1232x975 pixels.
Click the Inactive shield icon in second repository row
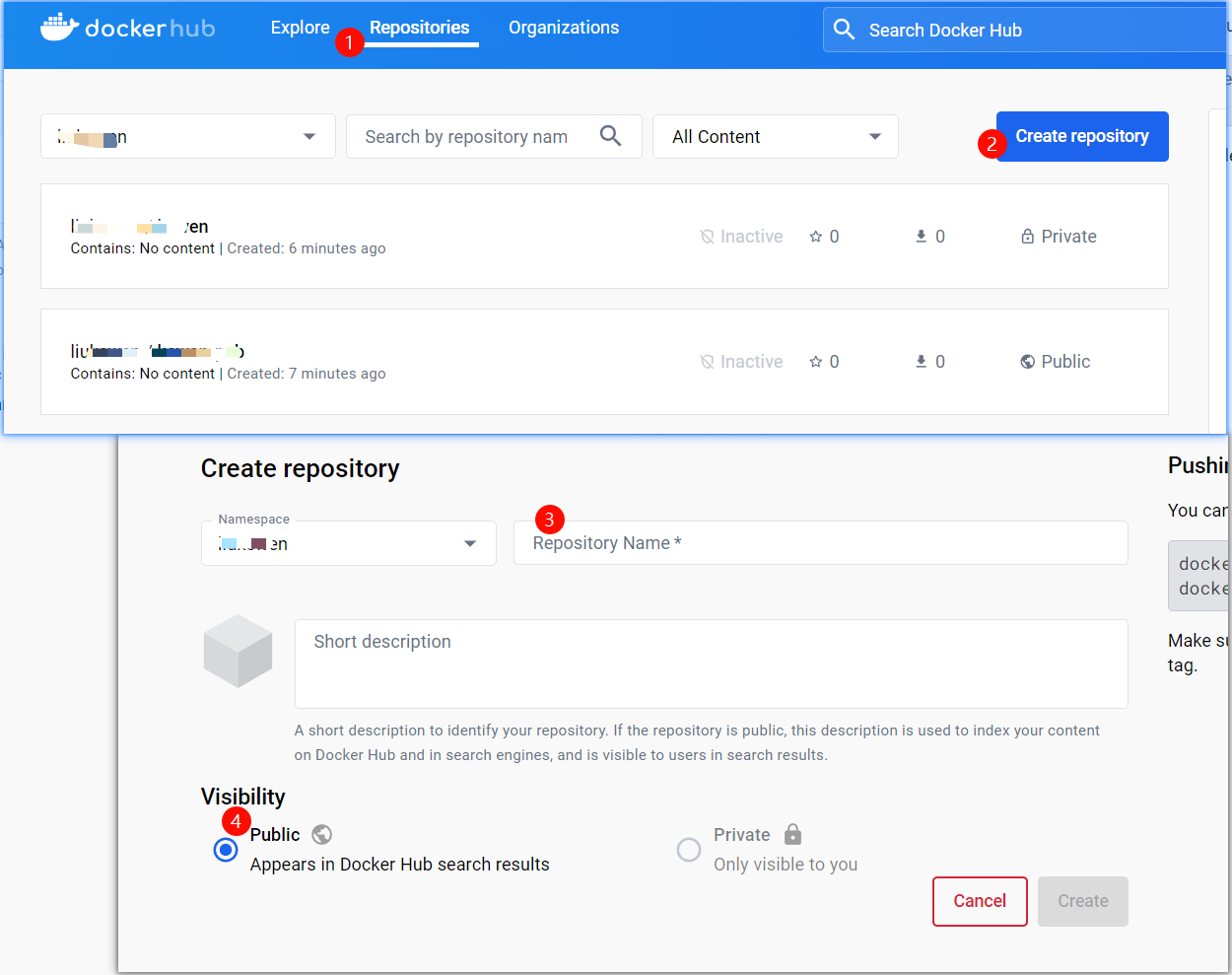(x=707, y=362)
